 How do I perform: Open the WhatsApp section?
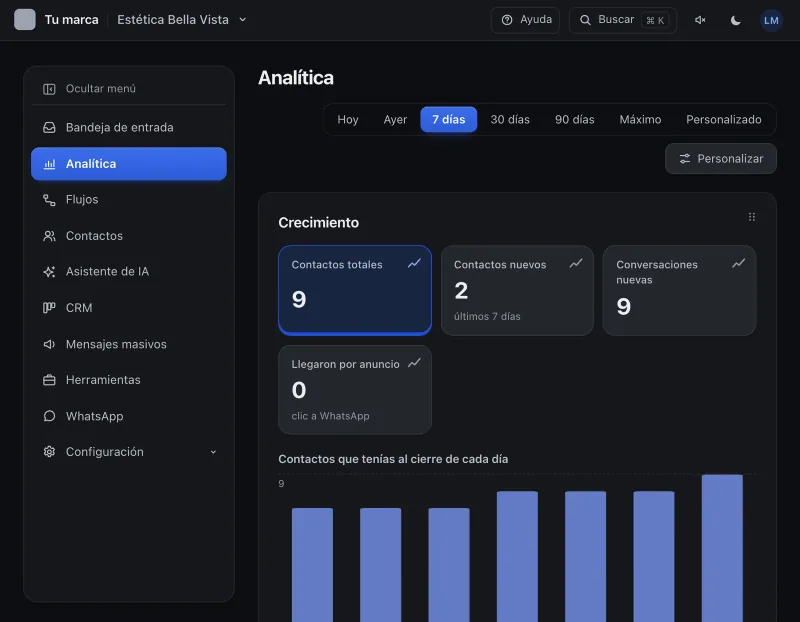click(129, 416)
